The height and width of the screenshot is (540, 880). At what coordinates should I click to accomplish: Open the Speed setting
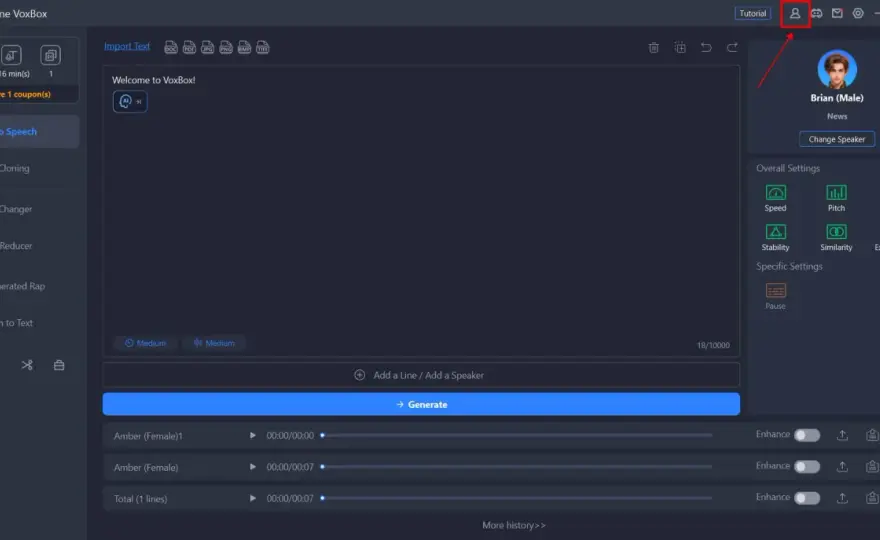click(776, 198)
